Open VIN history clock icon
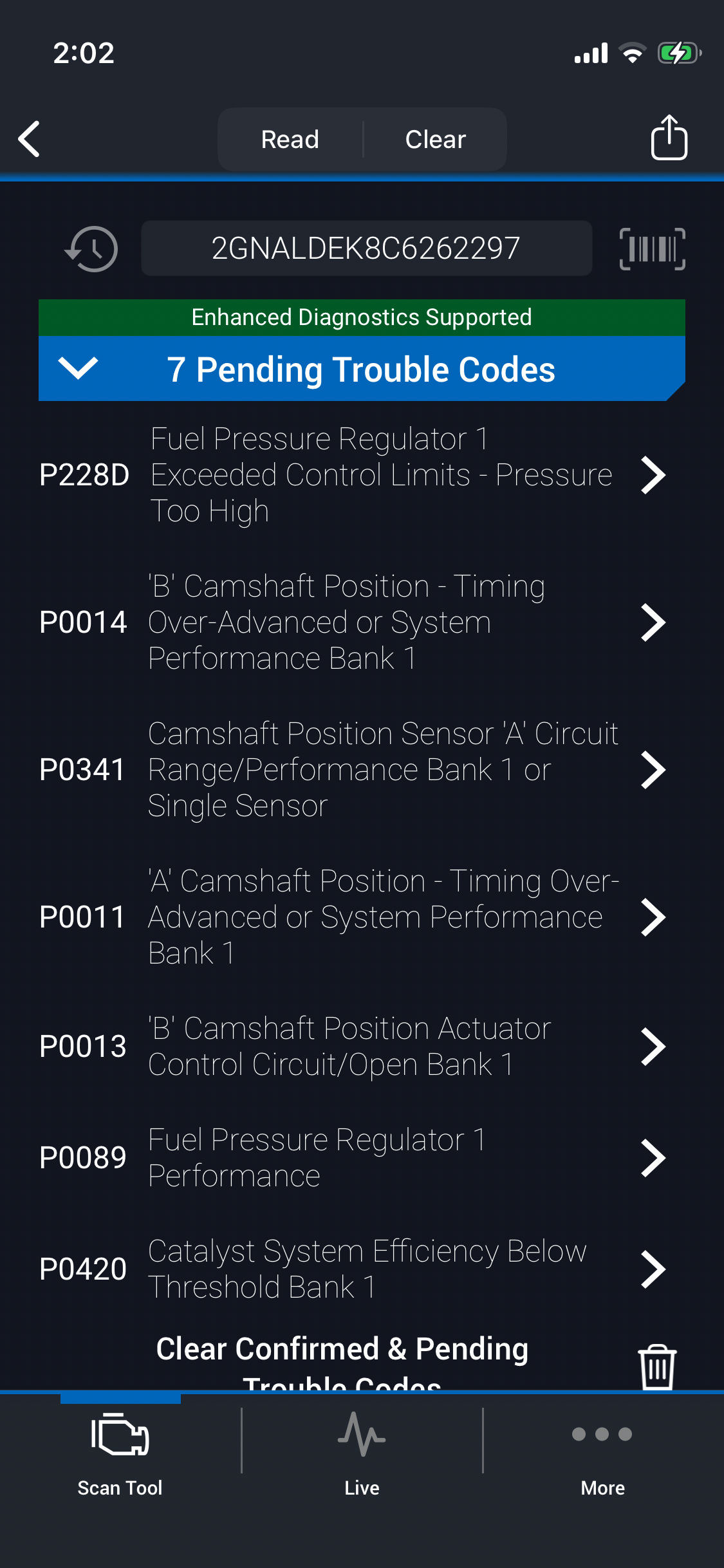This screenshot has height=1568, width=724. pyautogui.click(x=91, y=249)
